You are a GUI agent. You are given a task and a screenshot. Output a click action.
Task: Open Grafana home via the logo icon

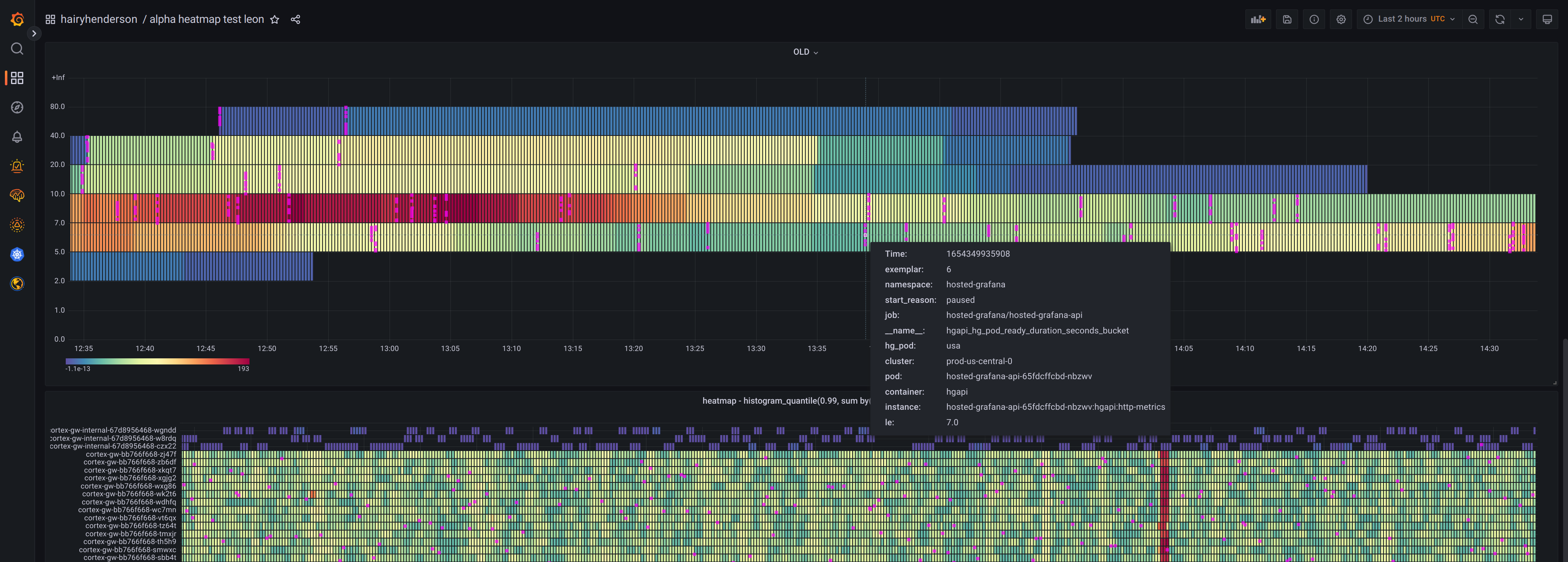(x=16, y=19)
